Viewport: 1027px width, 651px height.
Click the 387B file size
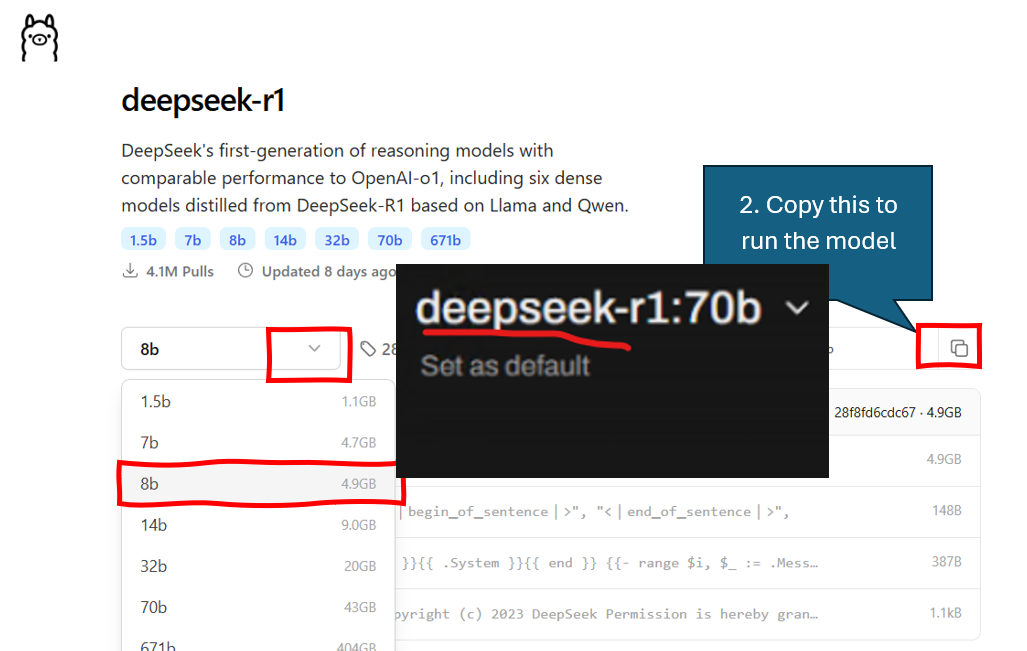[x=946, y=561]
